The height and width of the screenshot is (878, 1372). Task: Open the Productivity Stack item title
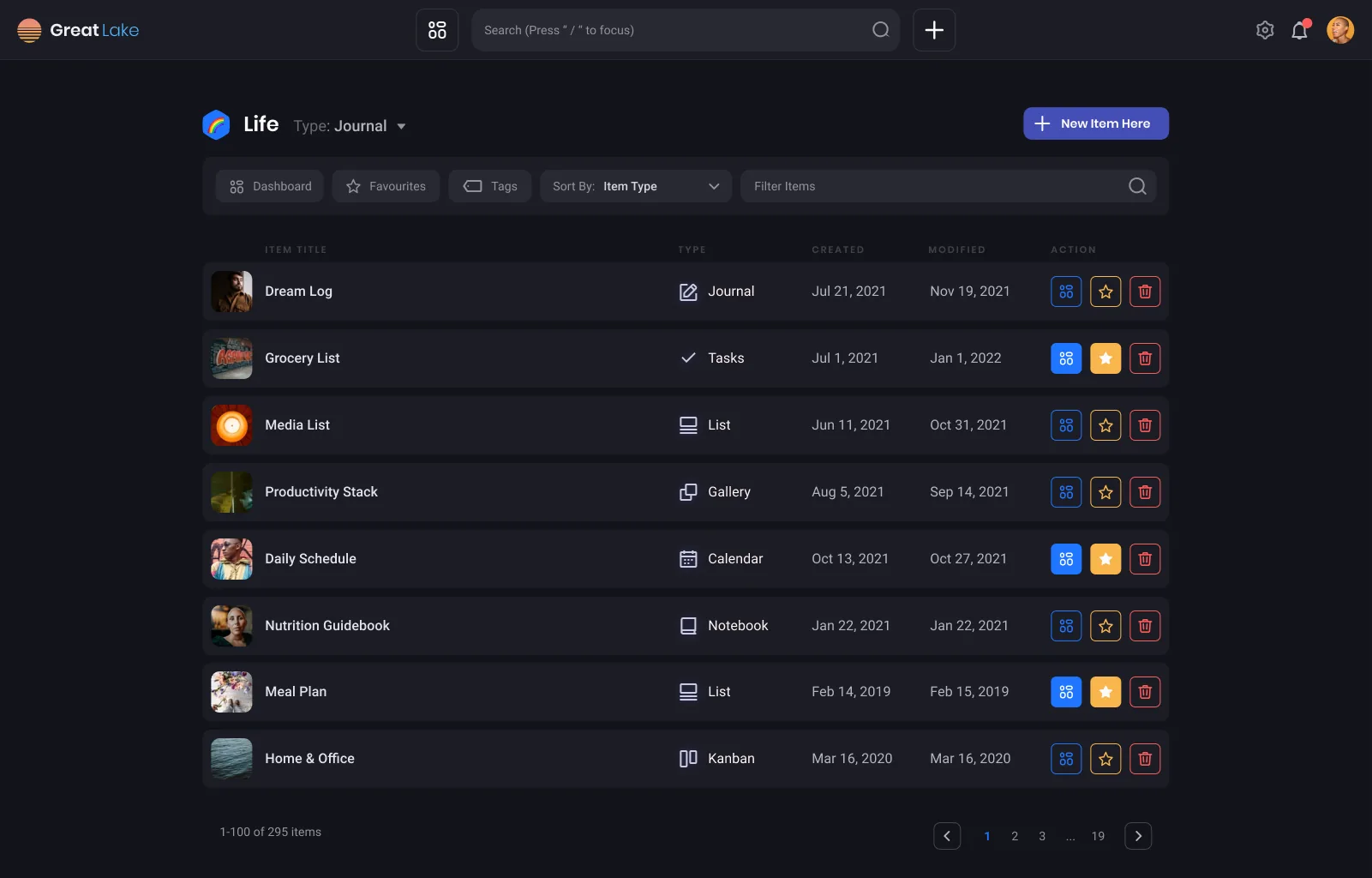[321, 492]
